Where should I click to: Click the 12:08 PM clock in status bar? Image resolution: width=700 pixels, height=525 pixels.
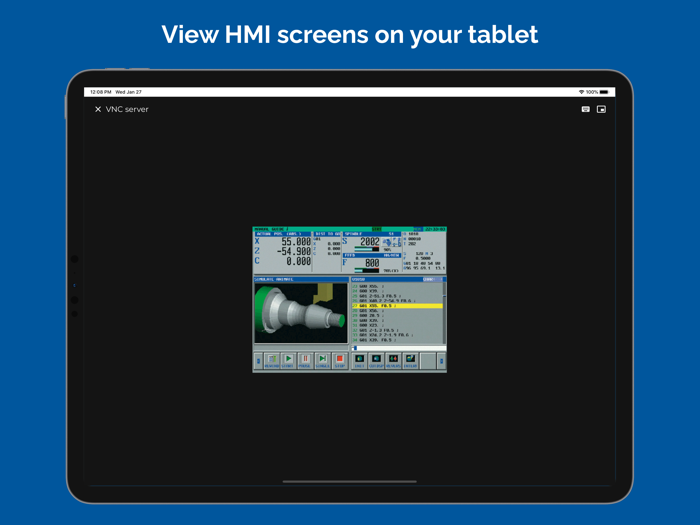point(100,92)
